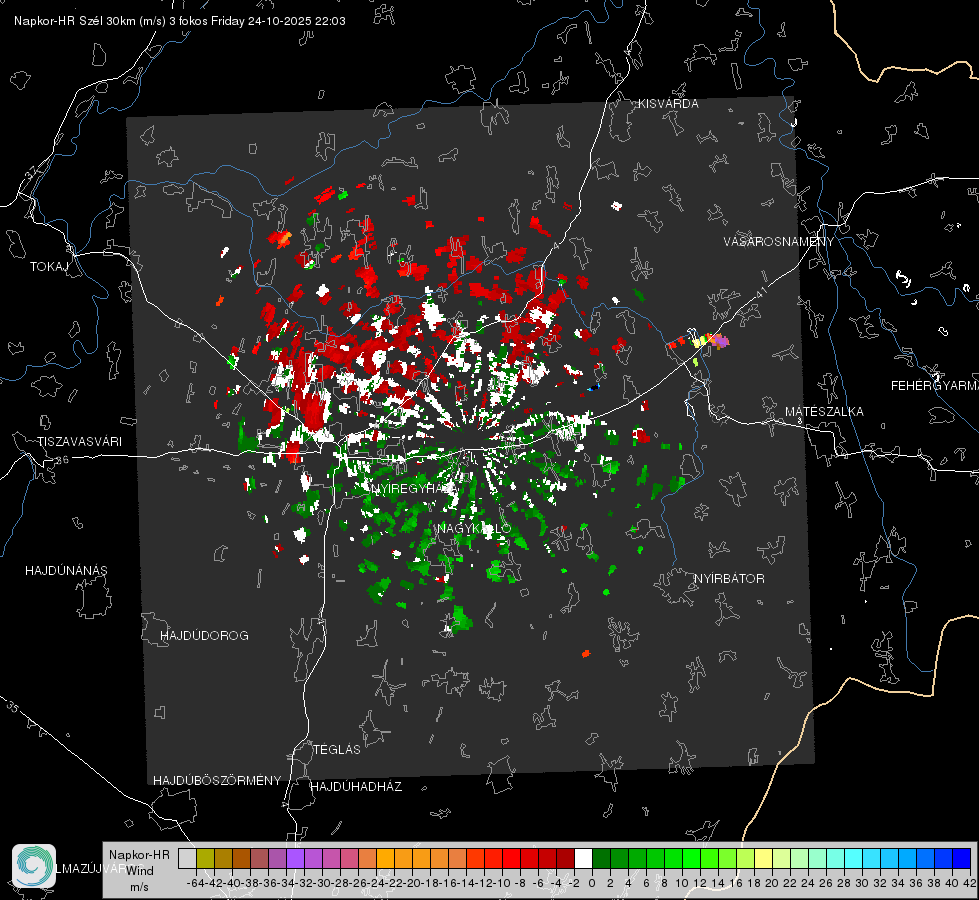Click the -64 value on the legend scale

point(195,883)
